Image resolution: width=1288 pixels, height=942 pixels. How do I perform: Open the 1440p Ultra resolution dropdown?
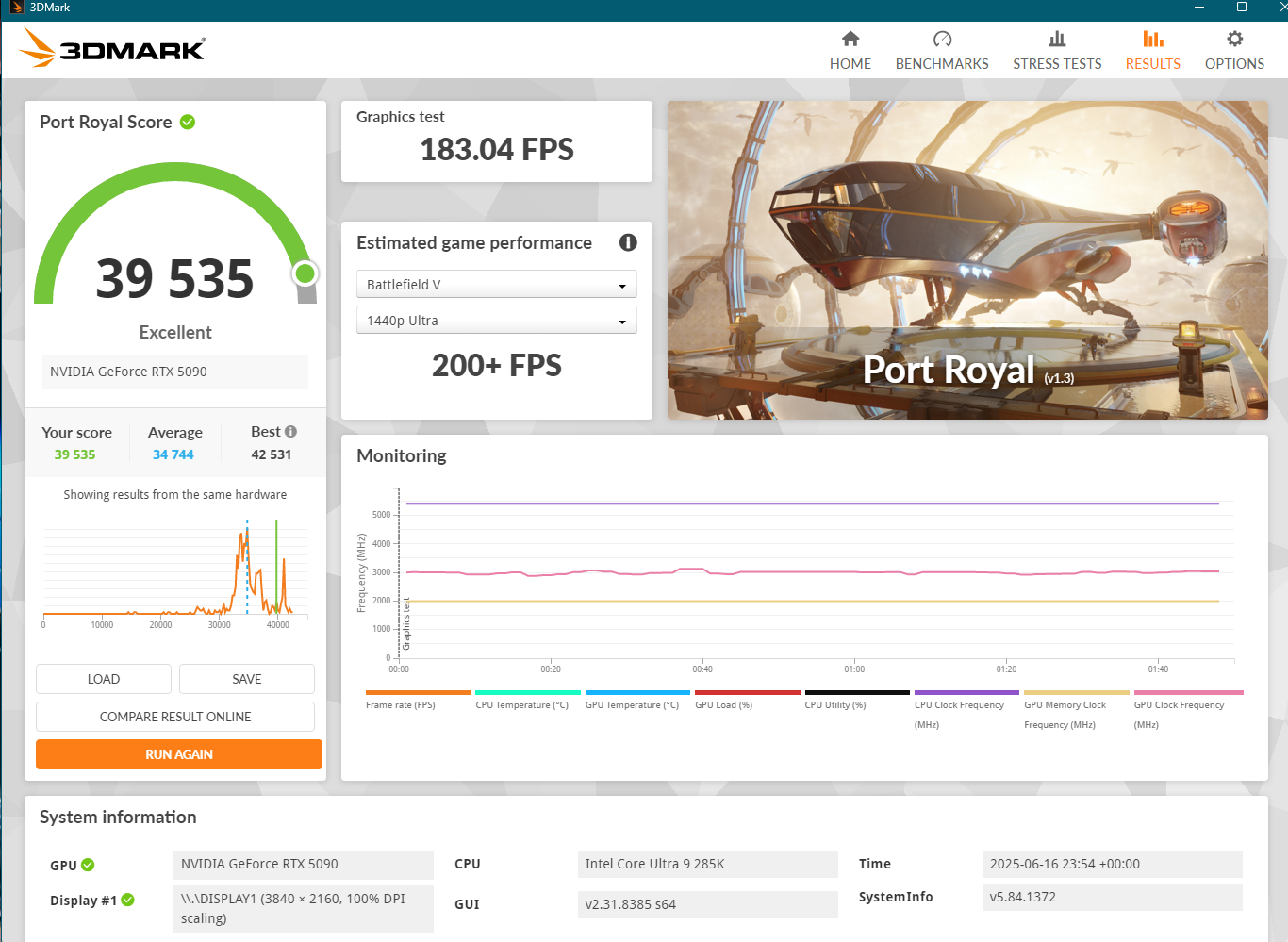click(497, 321)
